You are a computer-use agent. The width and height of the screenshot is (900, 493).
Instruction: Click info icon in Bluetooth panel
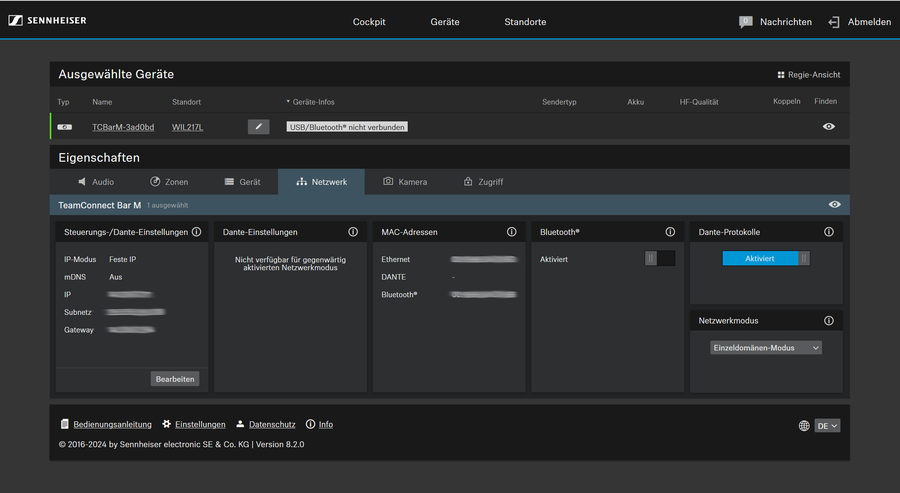point(670,232)
